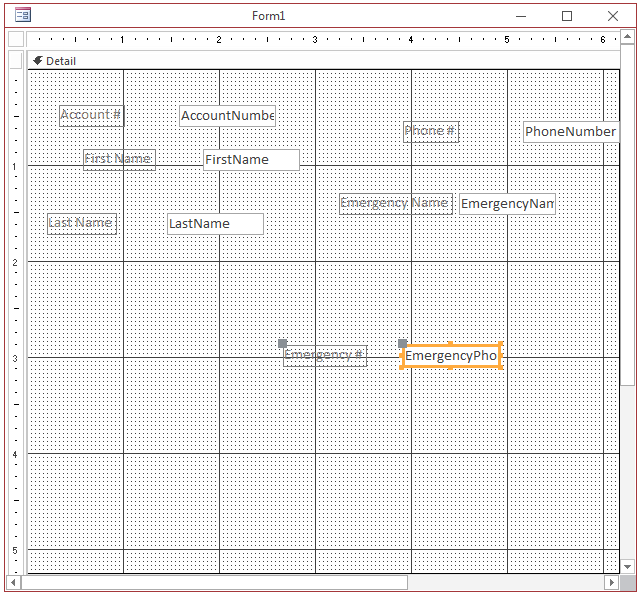Click the move handle of Emergency # label

coord(282,343)
